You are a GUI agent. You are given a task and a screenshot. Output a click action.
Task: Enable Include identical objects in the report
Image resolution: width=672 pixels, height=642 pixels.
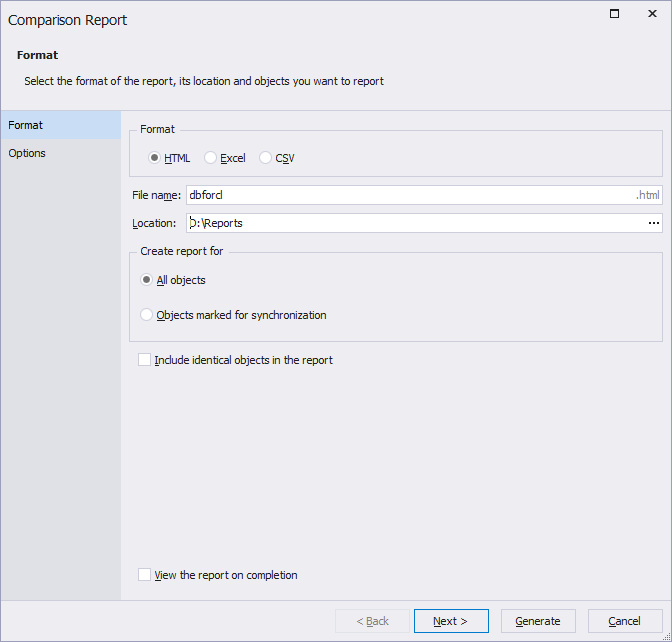(145, 360)
